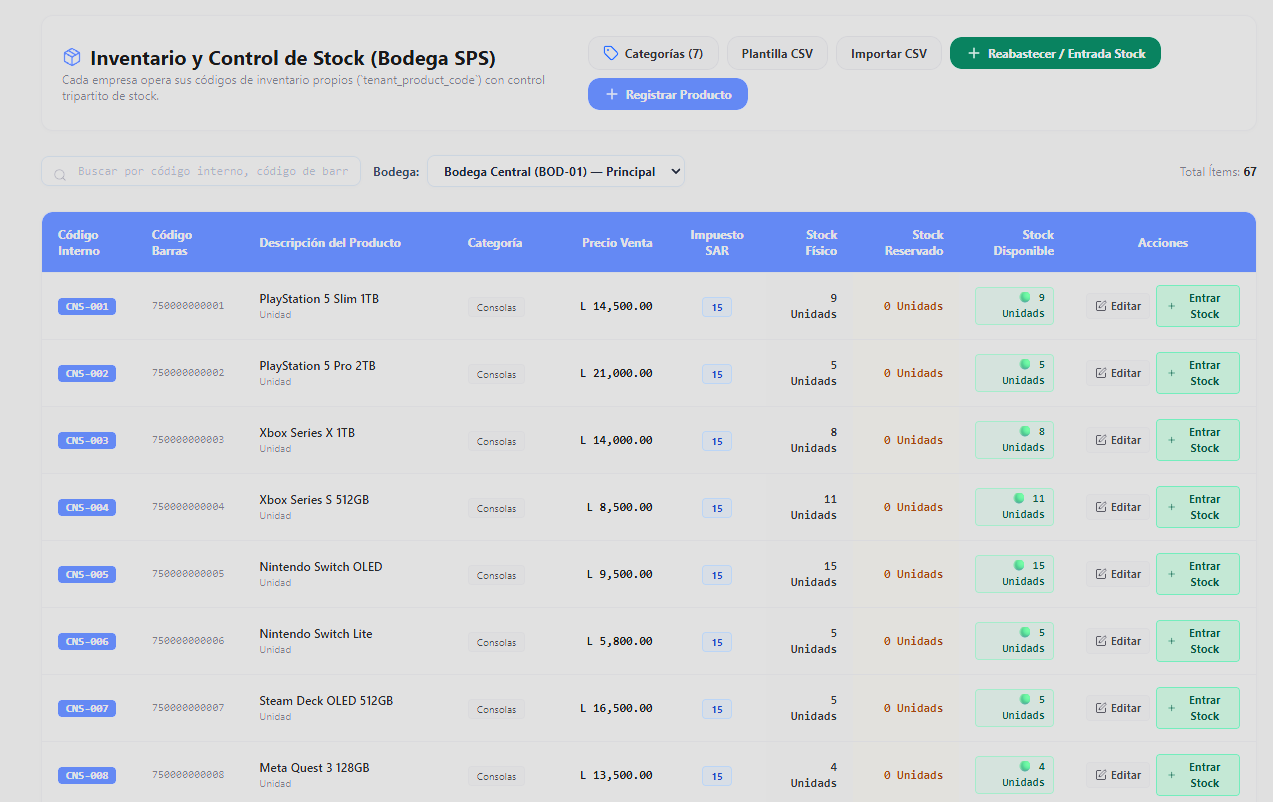1273x802 pixels.
Task: Click the pencil icon for Nintendo Switch OLED
Action: tap(1101, 574)
